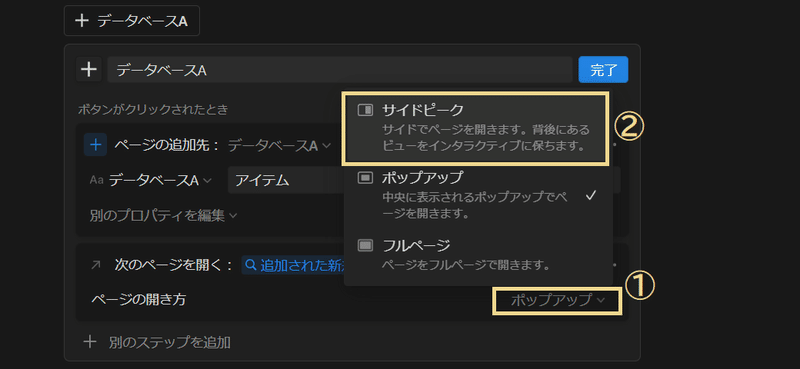Click the plus icon beside 別のステップを追加
Screen dimensions: 800x369
pos(90,342)
